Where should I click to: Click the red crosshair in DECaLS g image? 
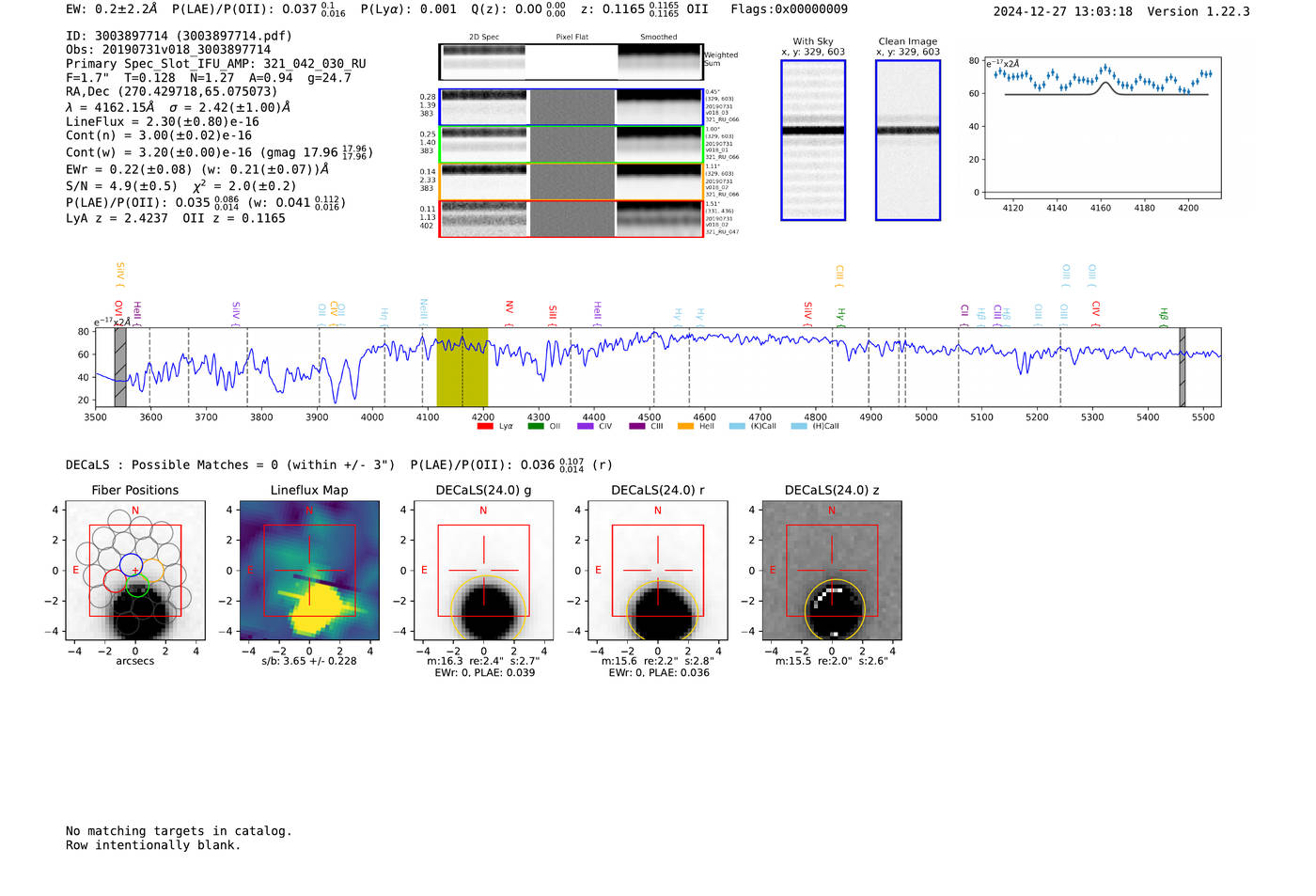point(484,570)
